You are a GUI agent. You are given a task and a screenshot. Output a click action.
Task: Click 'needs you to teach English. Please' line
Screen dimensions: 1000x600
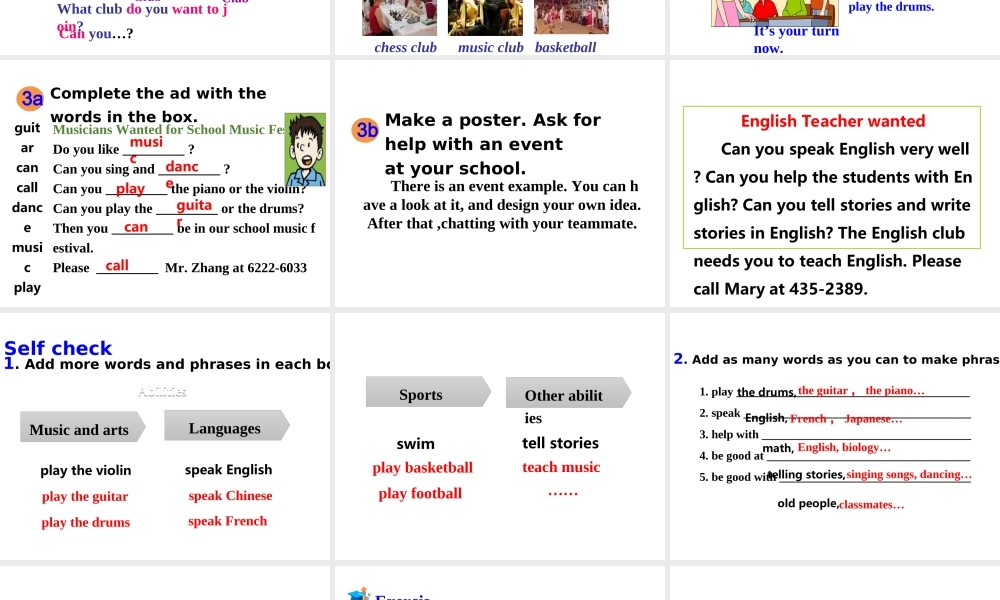tap(827, 261)
